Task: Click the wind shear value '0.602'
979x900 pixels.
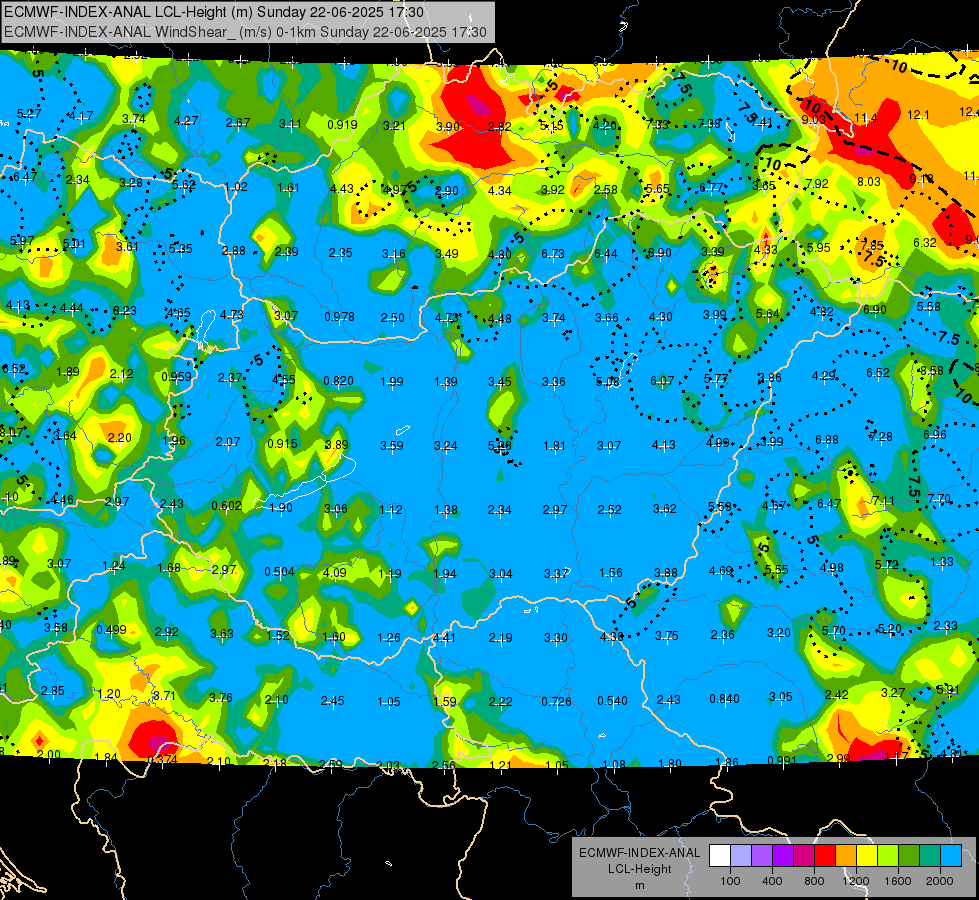Action: [226, 505]
